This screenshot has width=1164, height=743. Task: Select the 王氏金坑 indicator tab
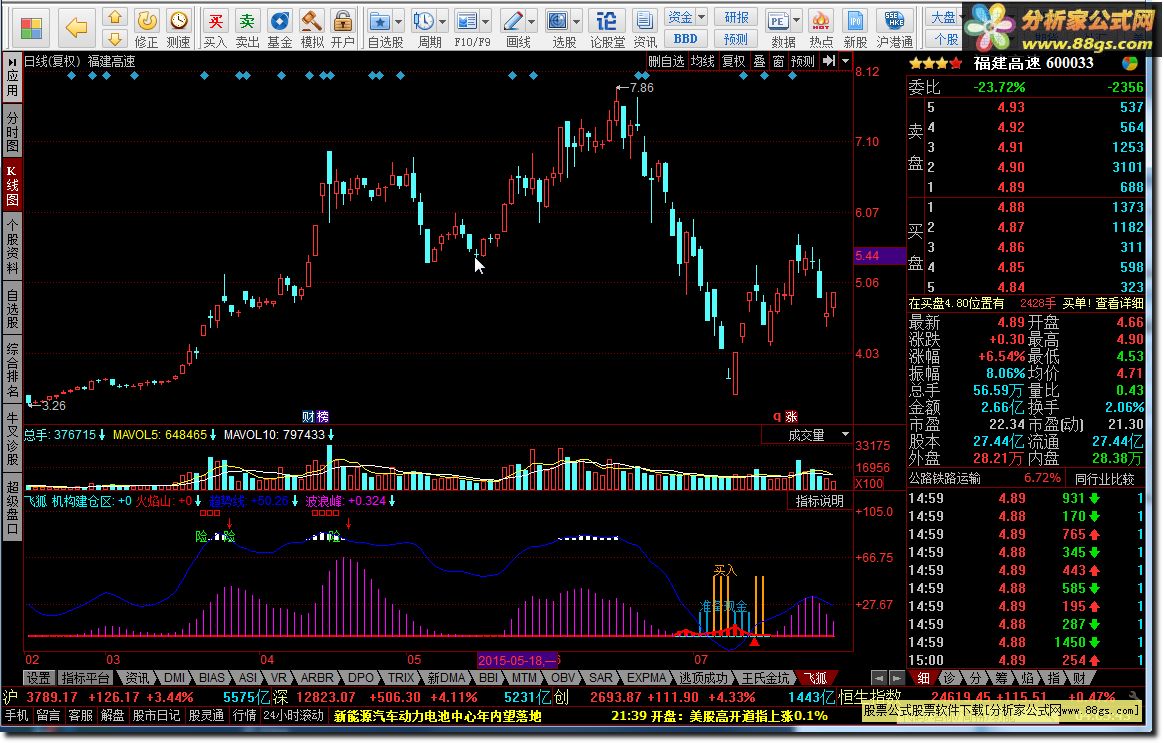click(x=767, y=678)
